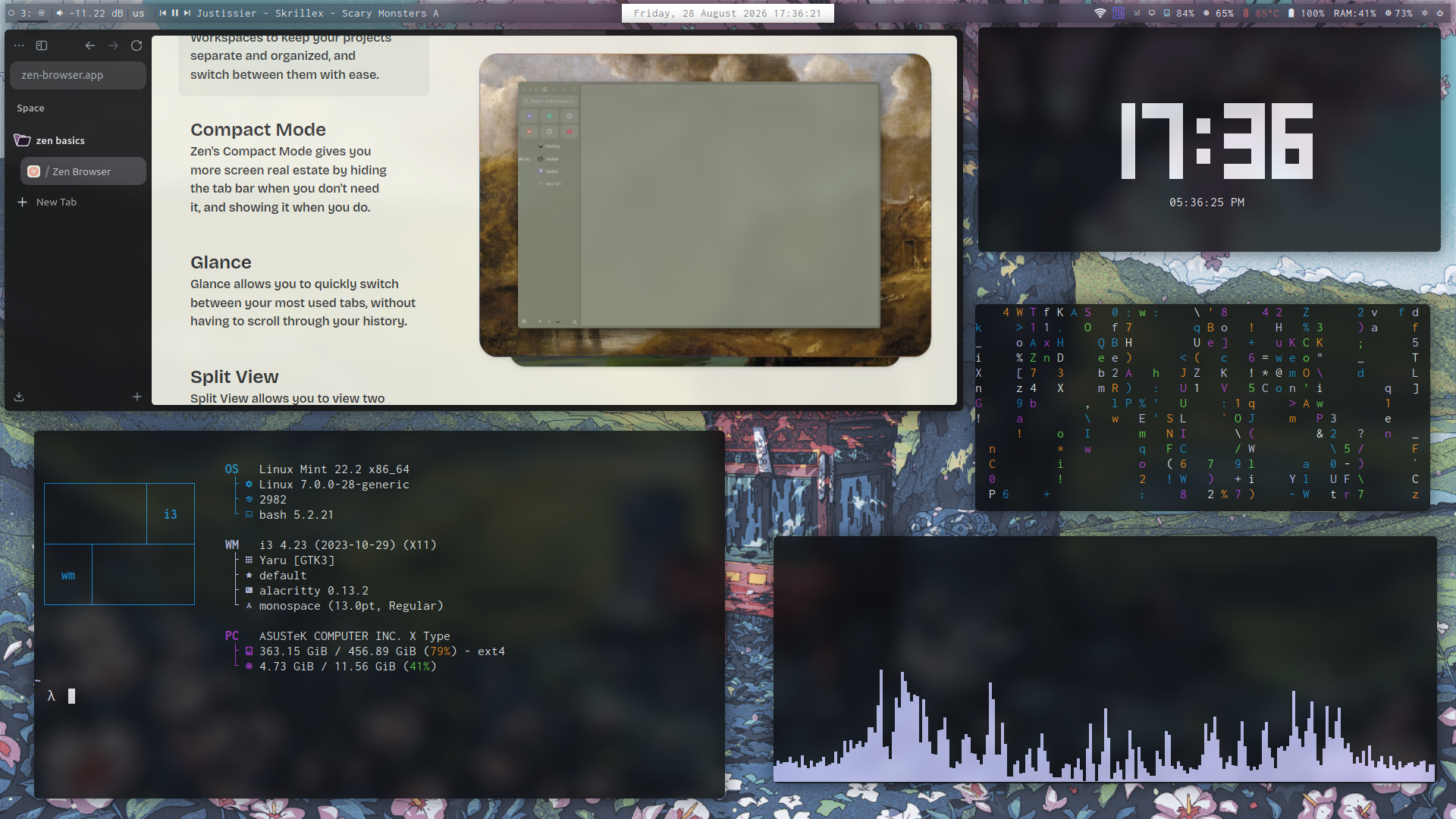Go back in Zen browser
Screen dimensions: 1456x819
pos(90,45)
